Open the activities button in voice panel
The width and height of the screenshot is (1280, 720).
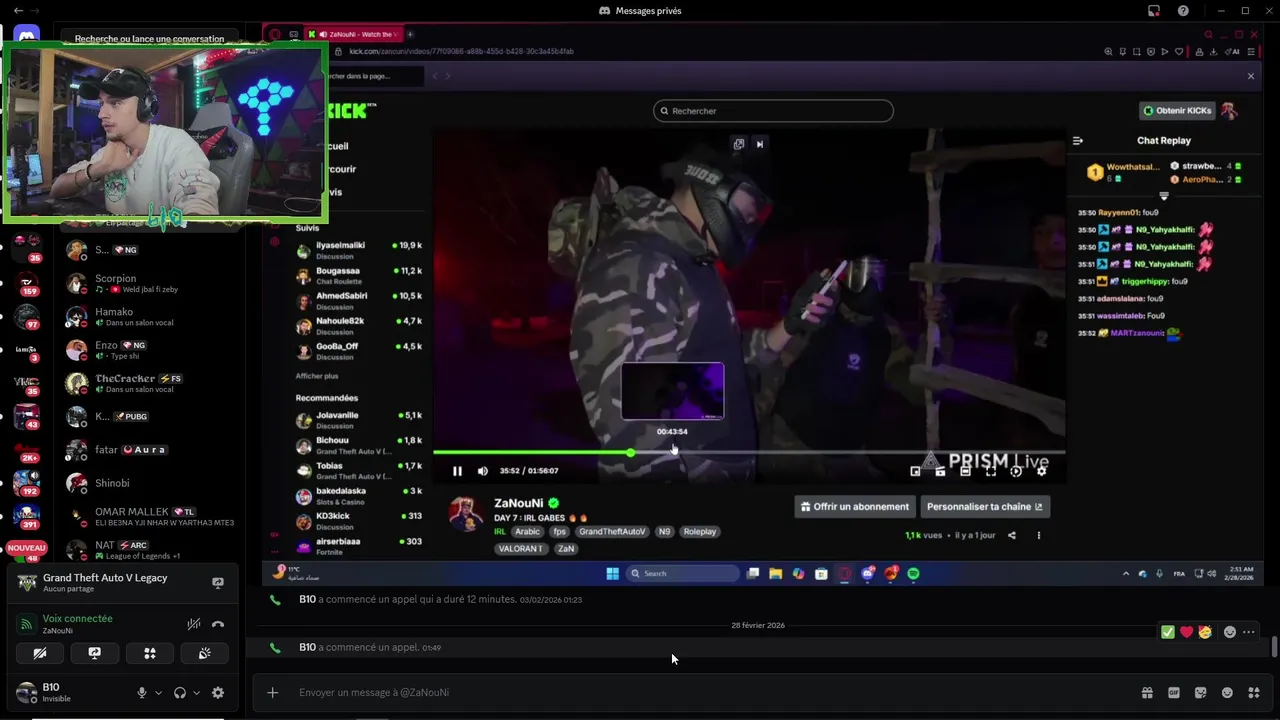point(150,653)
